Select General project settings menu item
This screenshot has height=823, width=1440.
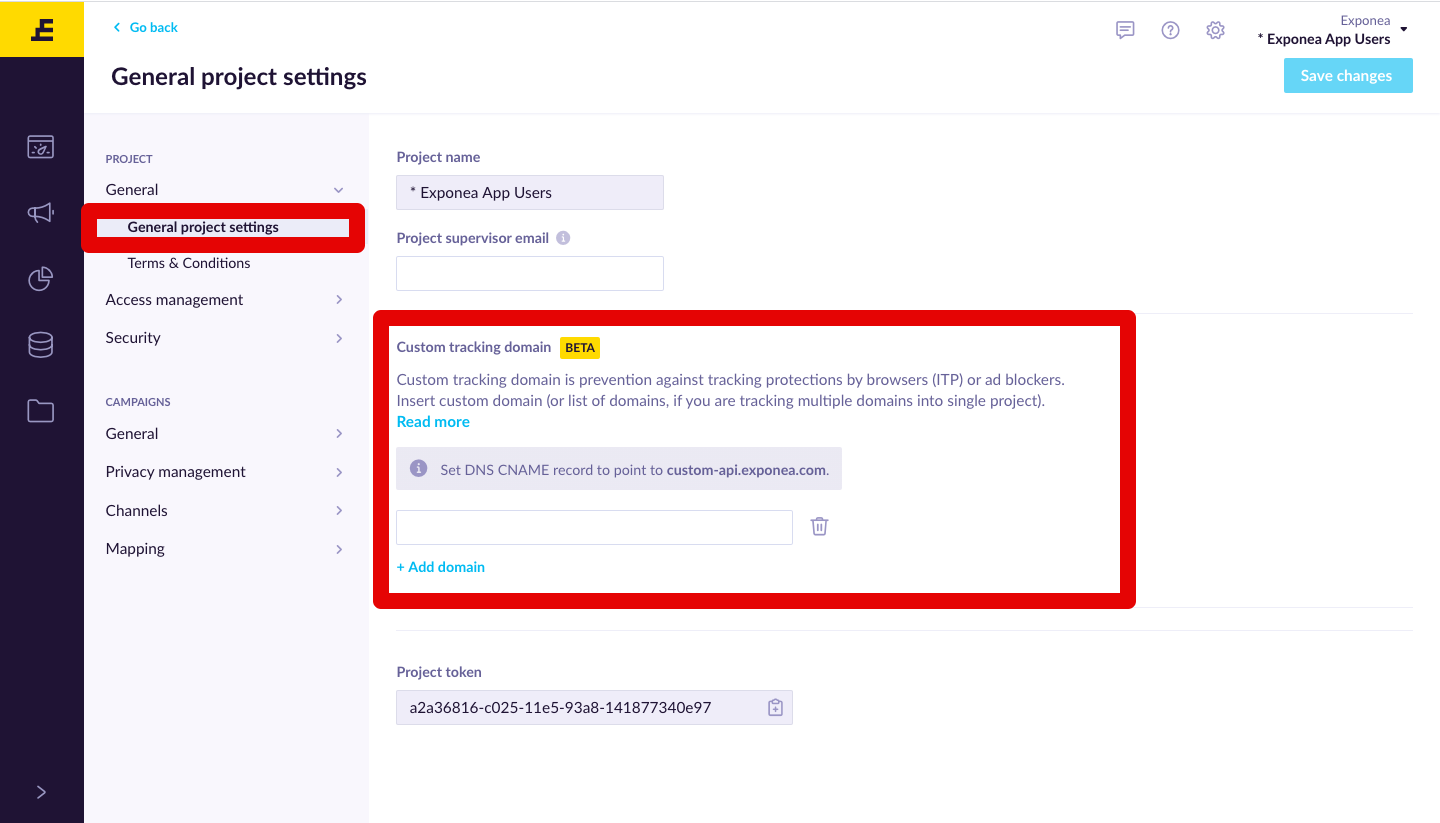pyautogui.click(x=223, y=227)
